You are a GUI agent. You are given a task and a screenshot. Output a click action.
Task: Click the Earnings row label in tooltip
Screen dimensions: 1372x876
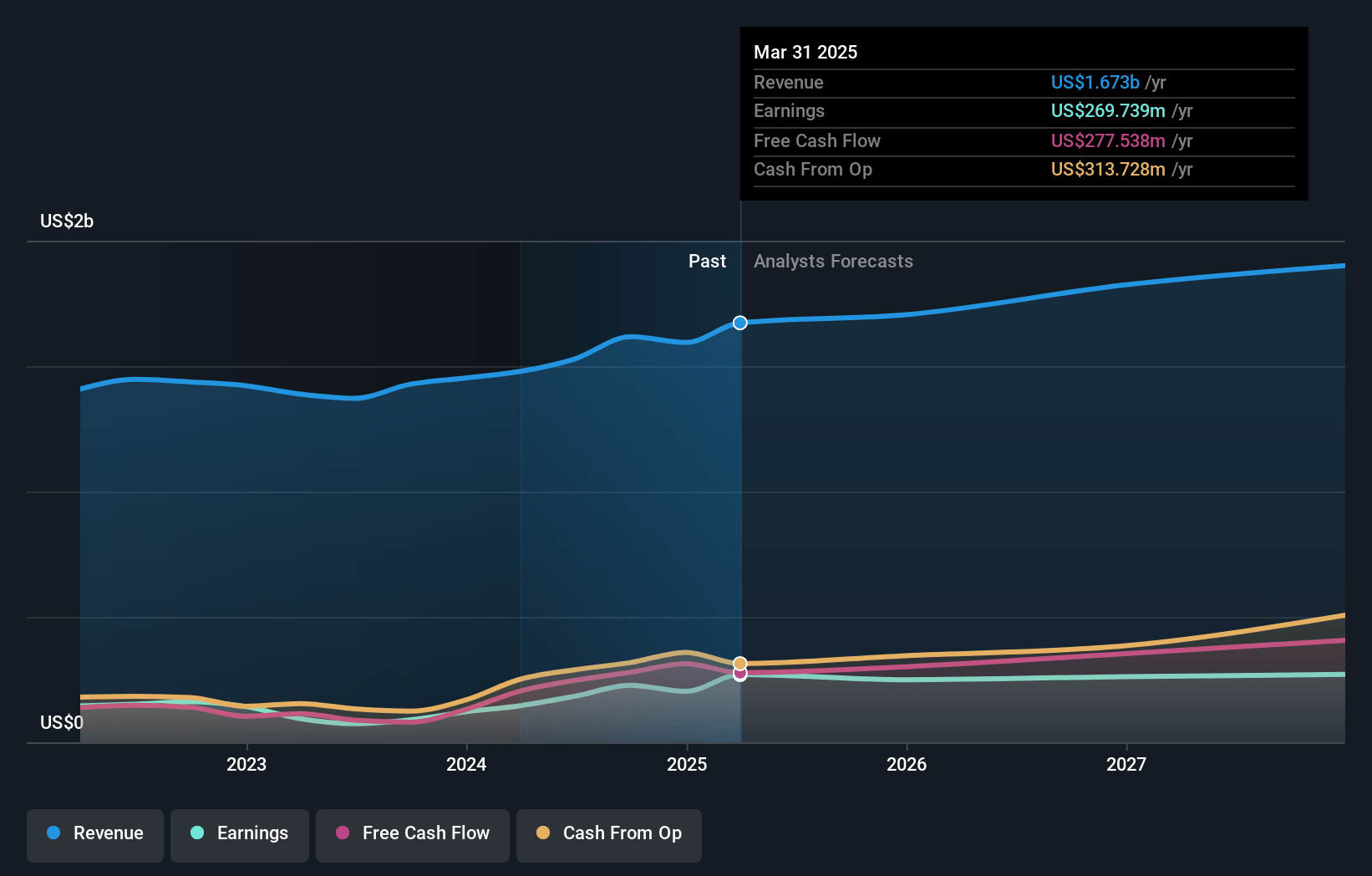789,110
